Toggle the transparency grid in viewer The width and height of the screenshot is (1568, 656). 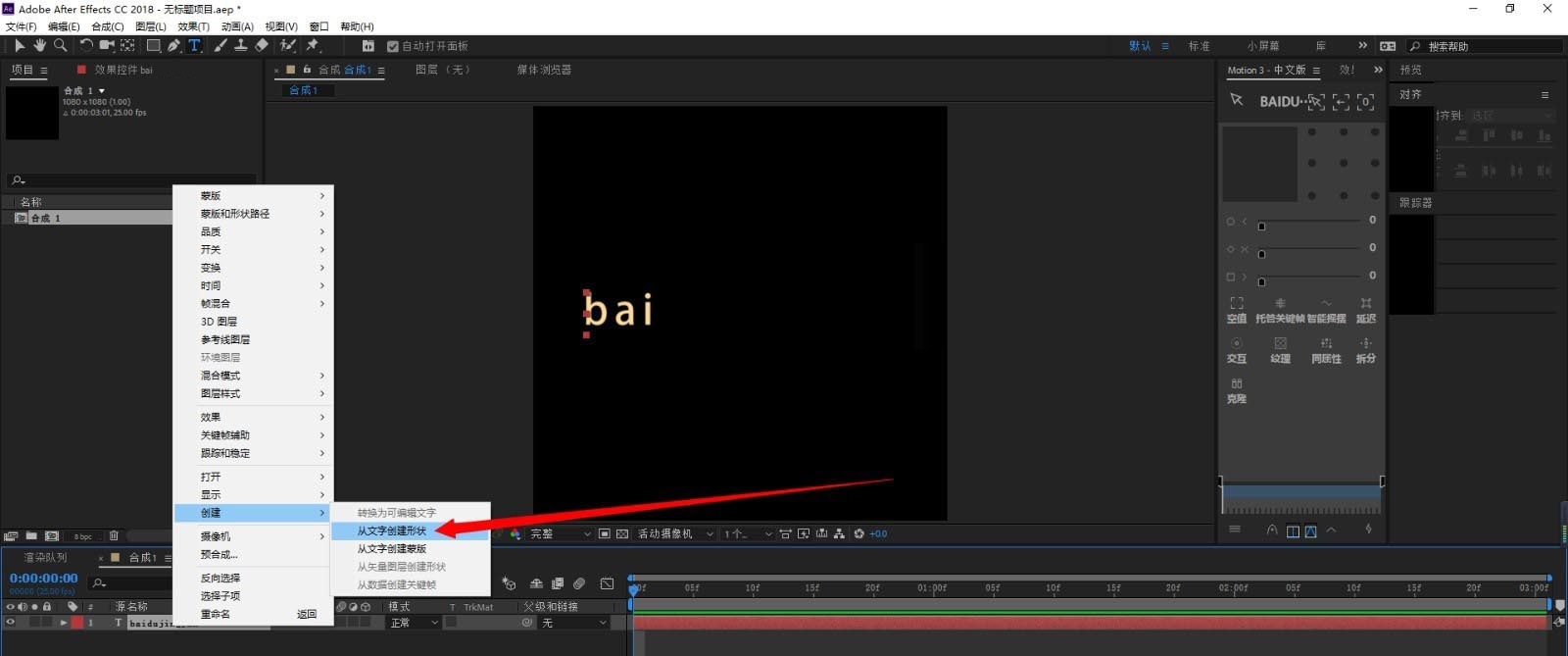(x=622, y=533)
